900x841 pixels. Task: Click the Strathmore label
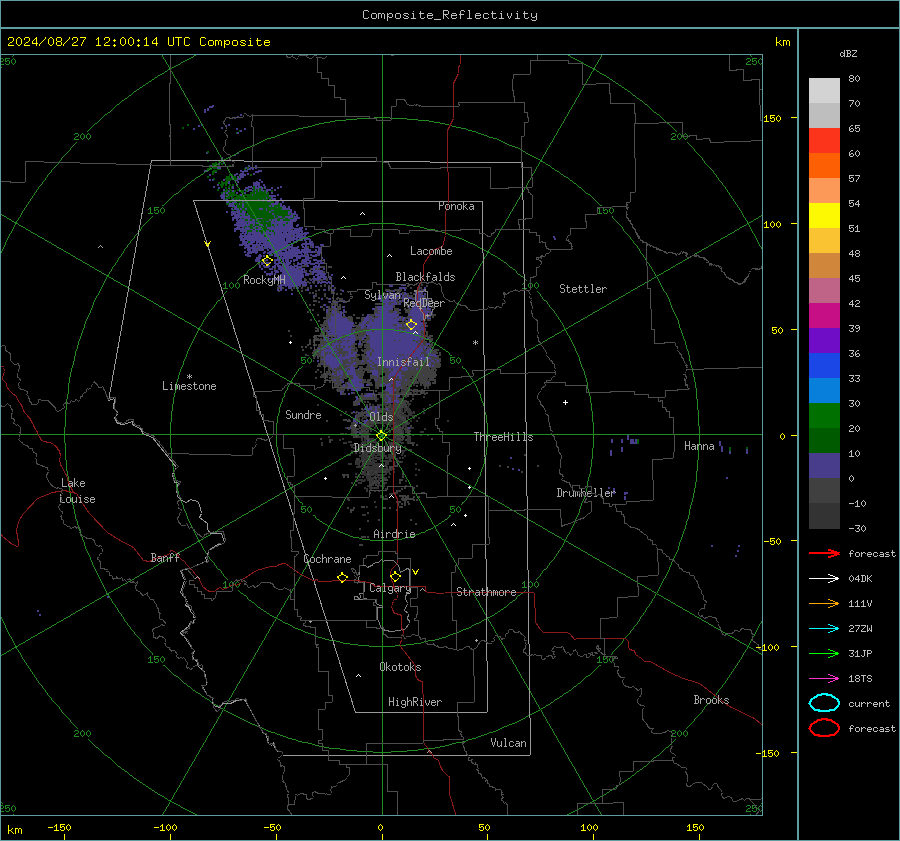pyautogui.click(x=486, y=592)
